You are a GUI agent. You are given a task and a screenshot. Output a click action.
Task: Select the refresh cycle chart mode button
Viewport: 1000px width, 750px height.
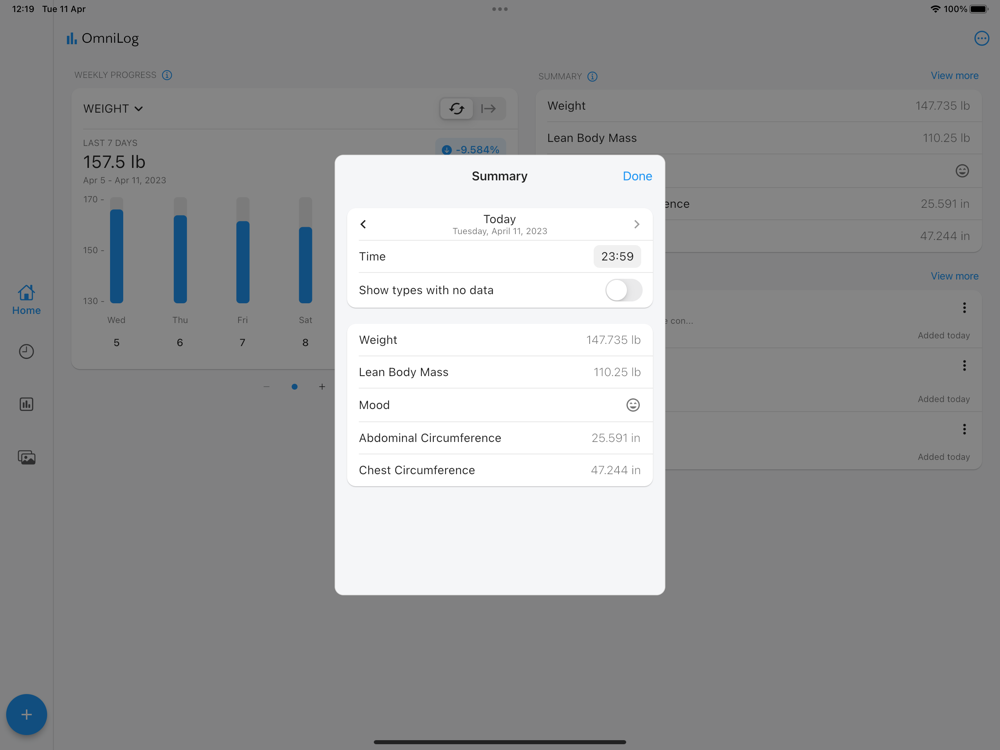tap(457, 108)
